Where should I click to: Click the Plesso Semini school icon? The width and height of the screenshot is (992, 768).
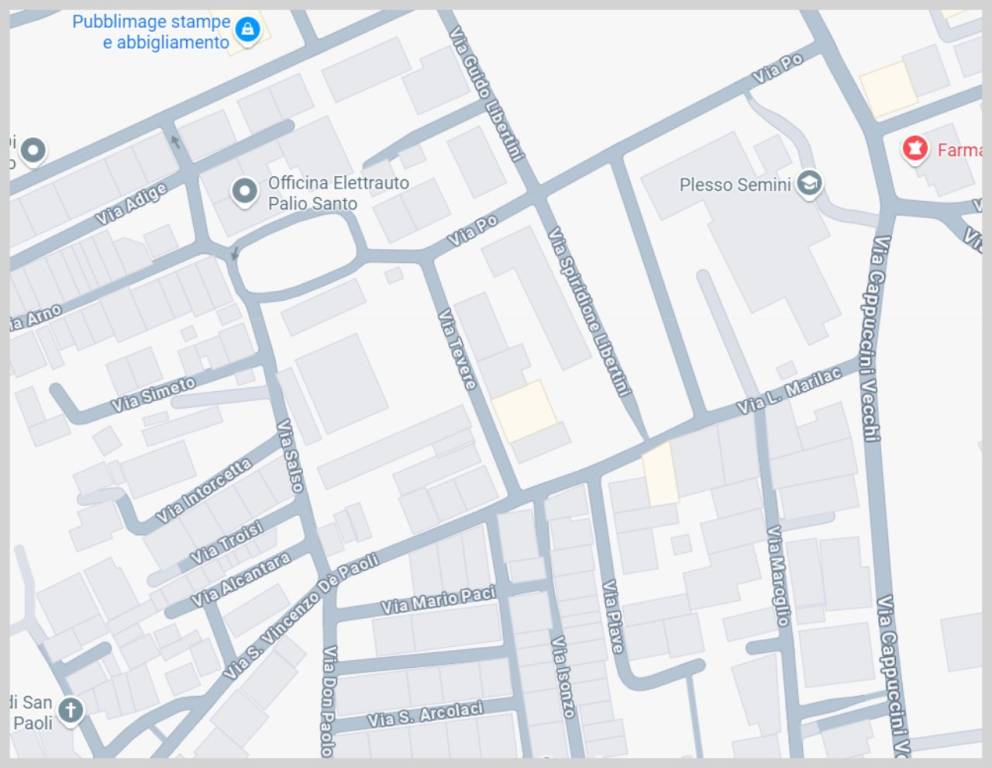click(x=810, y=184)
